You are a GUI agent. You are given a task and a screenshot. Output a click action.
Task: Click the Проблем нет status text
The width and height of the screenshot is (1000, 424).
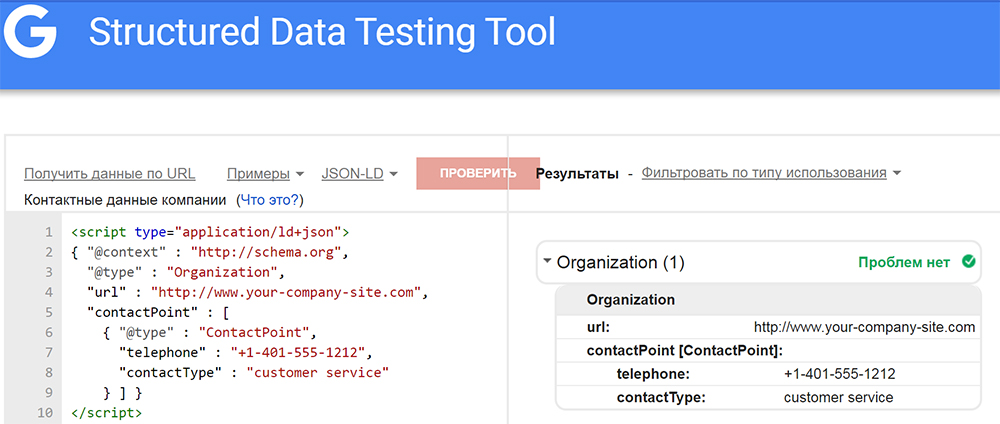904,263
